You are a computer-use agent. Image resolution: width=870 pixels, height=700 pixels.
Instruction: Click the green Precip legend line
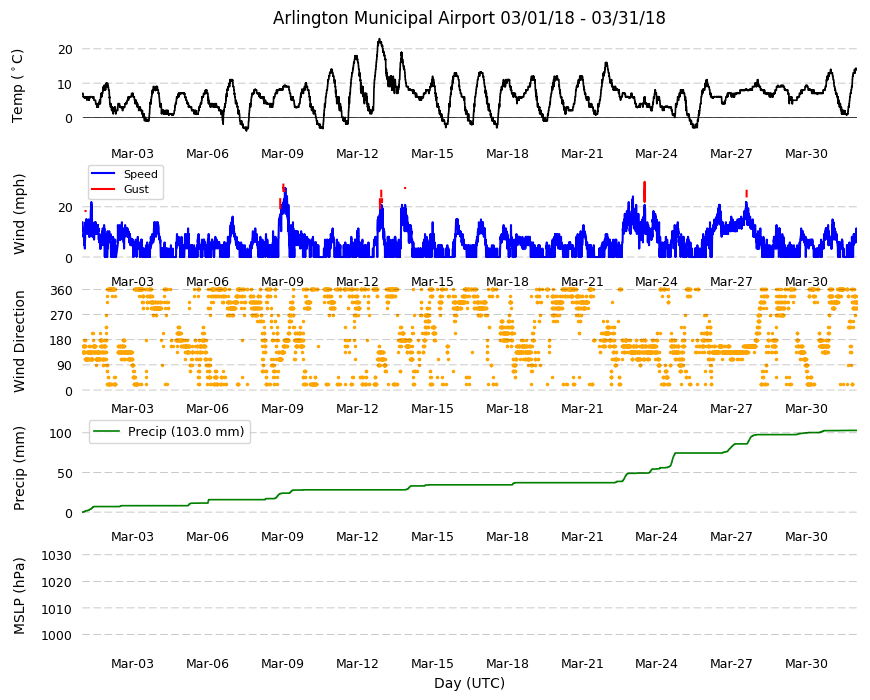[x=107, y=432]
